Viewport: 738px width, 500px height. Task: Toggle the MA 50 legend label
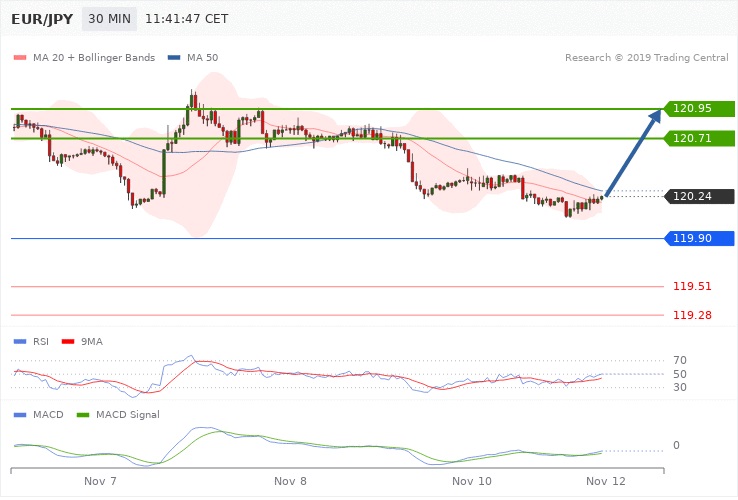[202, 57]
